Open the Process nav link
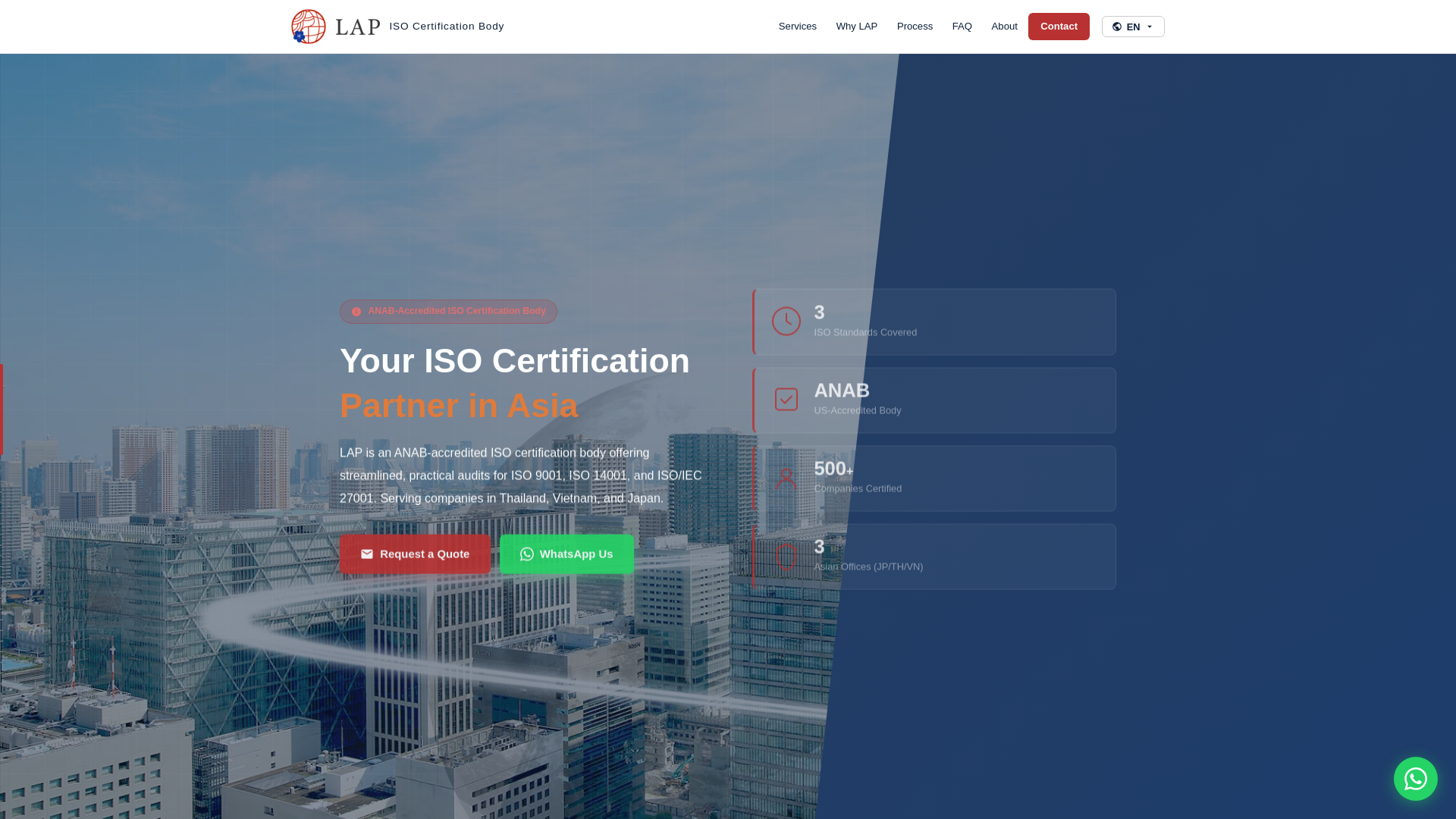The height and width of the screenshot is (819, 1456). coord(915,27)
